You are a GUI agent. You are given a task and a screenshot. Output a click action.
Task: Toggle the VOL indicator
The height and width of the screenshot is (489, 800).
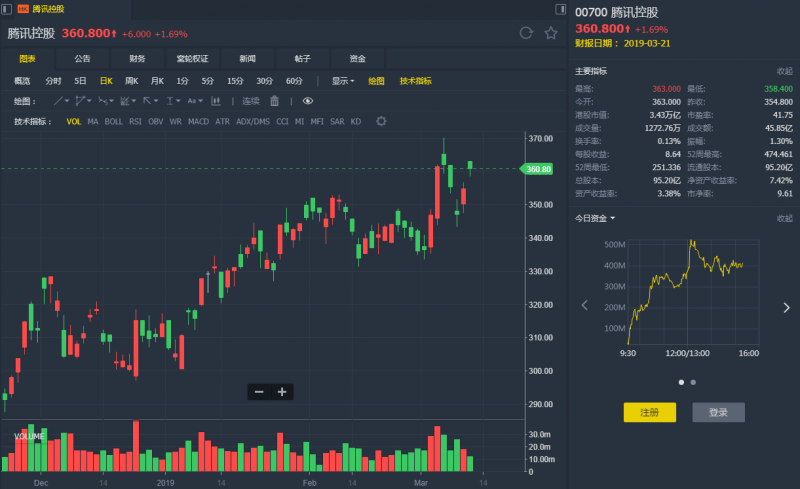point(73,121)
